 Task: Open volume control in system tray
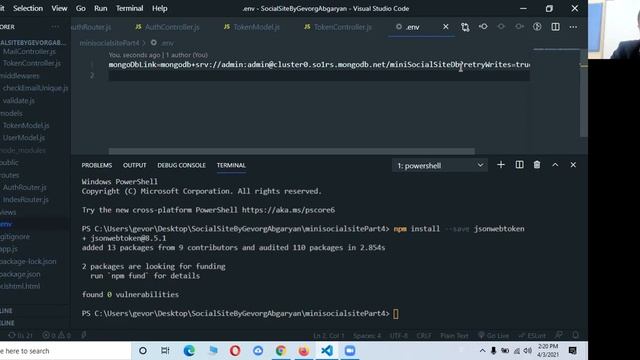[527, 351]
